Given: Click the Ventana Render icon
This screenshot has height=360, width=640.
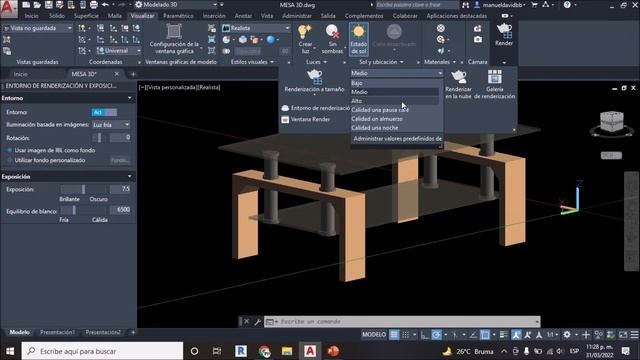Looking at the screenshot, I should (x=285, y=120).
